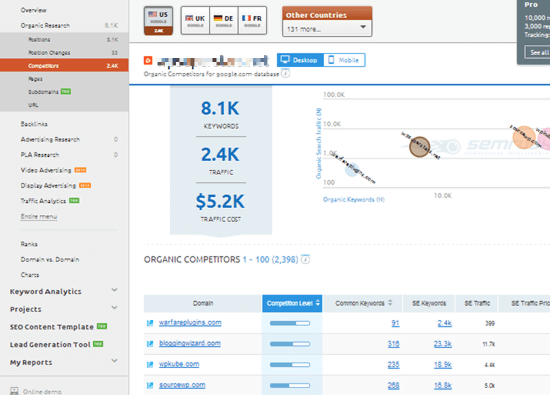Open external link icon for bloggingwizard.com
Screen dimensions: 550x395
pos(150,344)
